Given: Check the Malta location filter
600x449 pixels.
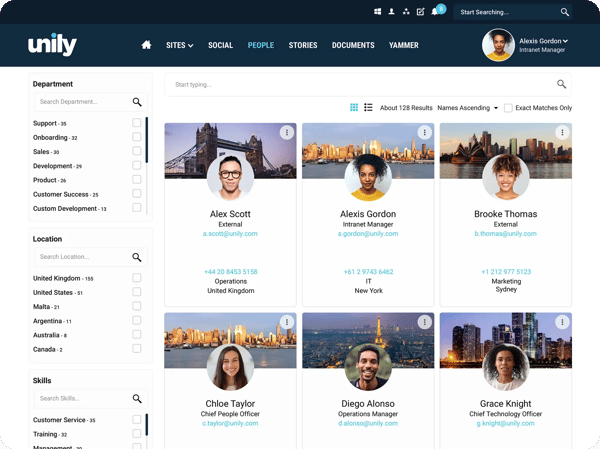Looking at the screenshot, I should coord(137,306).
